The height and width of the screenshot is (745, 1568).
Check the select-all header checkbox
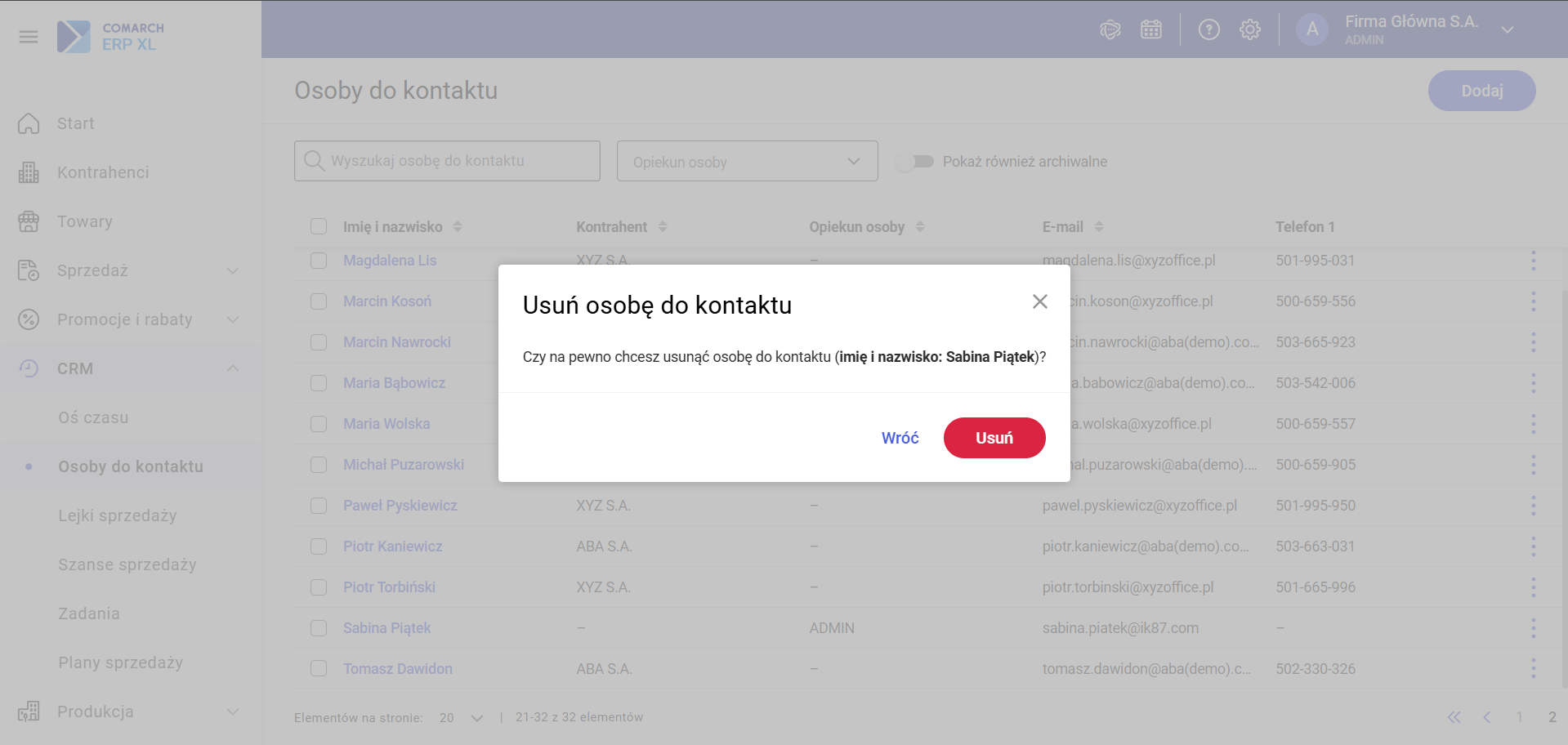coord(319,226)
